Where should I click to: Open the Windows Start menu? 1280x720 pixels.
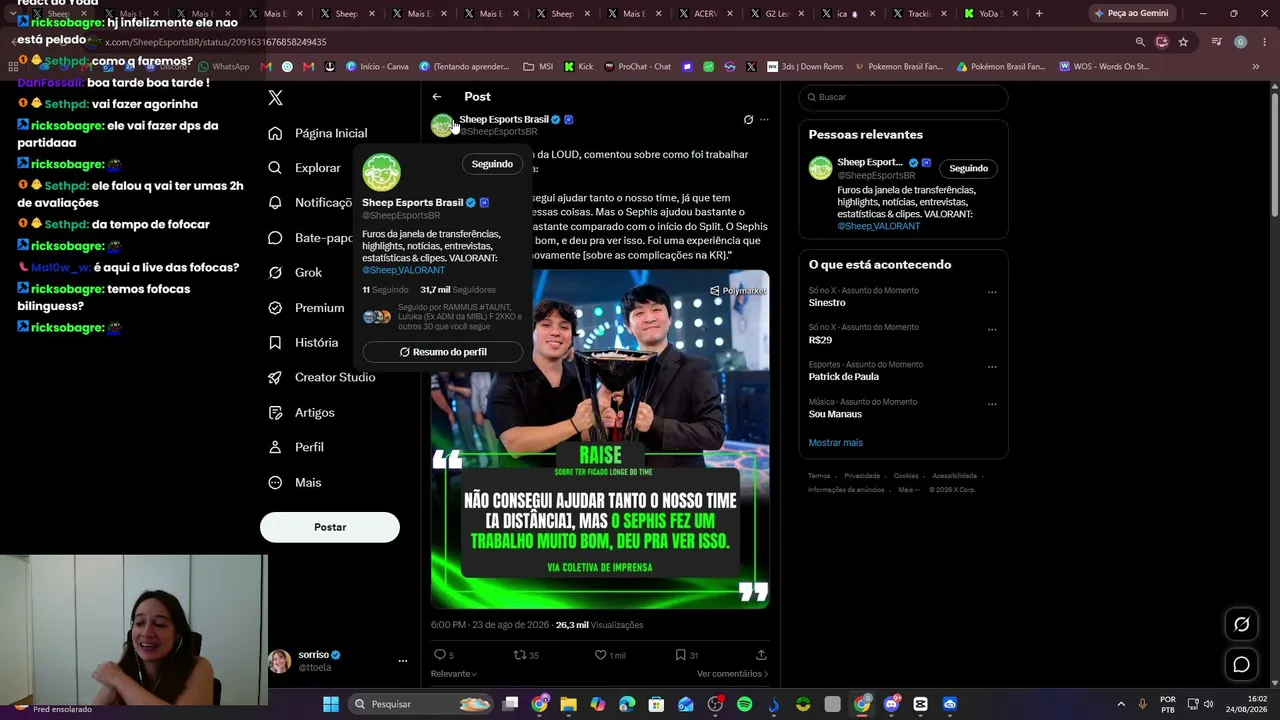(331, 704)
